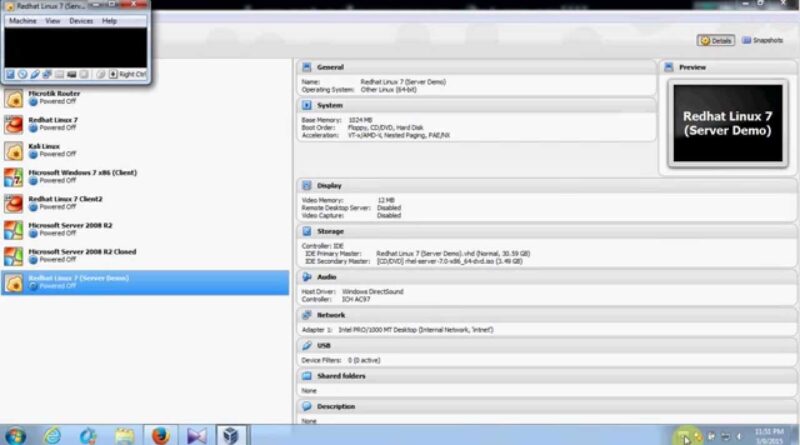Open the Help menu in VM window
This screenshot has height=445, width=800.
[x=109, y=21]
